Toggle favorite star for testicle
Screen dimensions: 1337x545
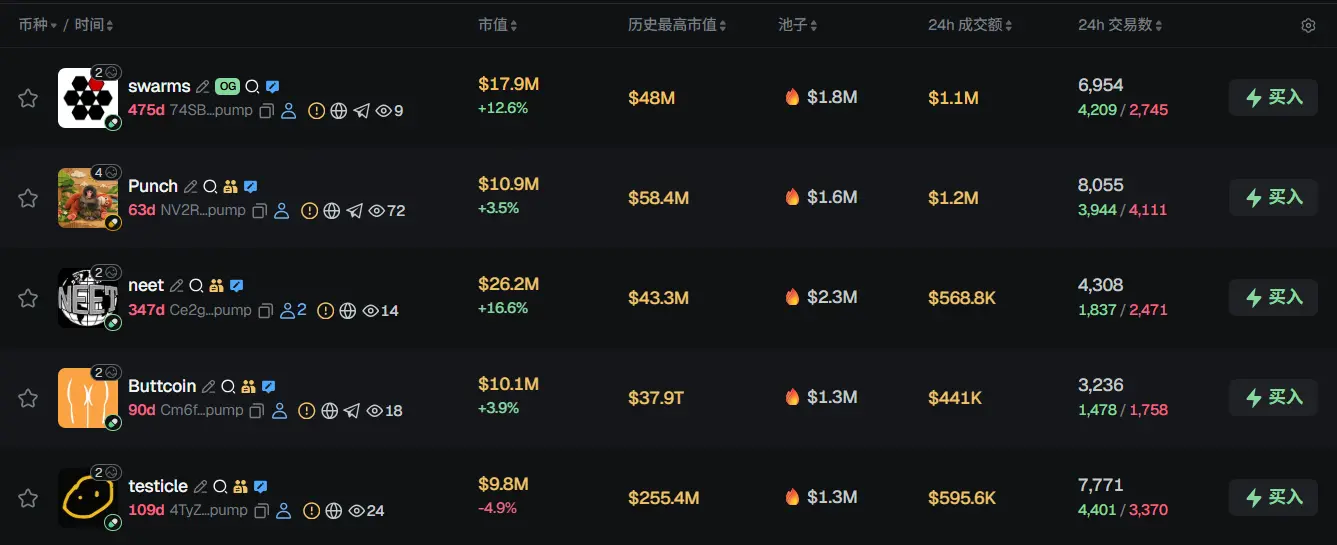[28, 498]
